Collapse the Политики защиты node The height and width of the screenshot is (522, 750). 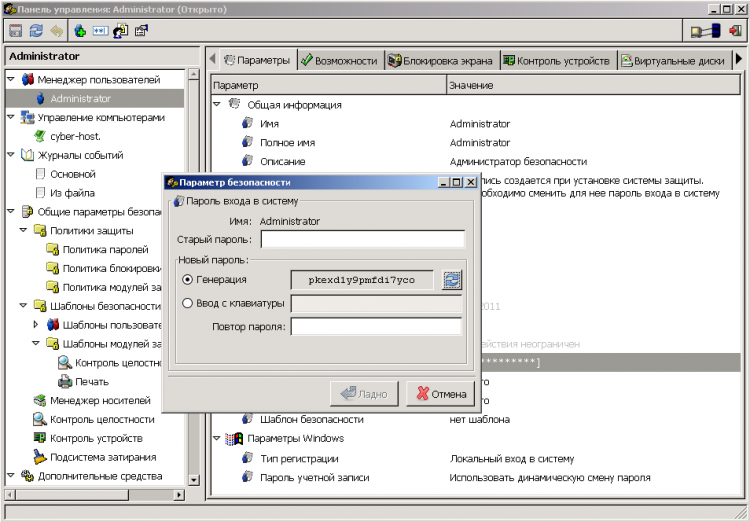(23, 231)
